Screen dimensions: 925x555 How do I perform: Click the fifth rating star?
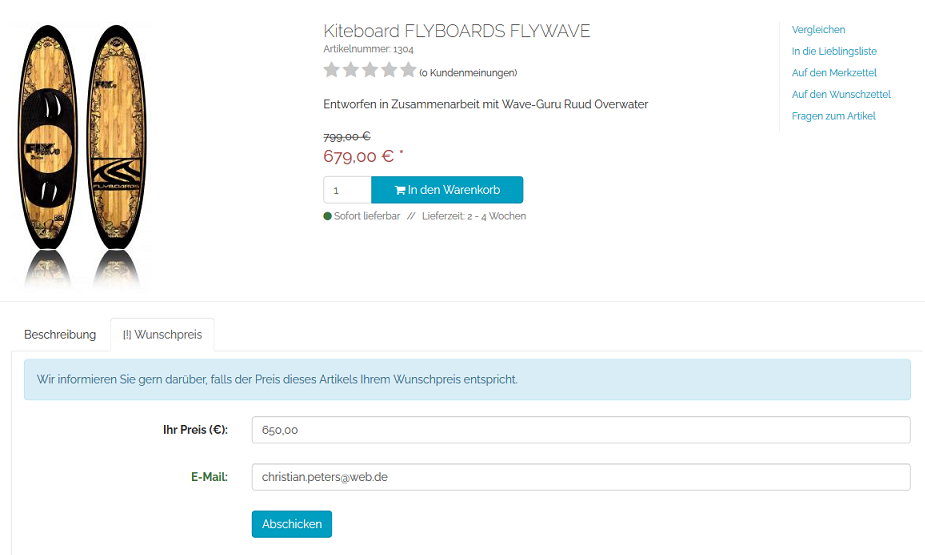(408, 70)
